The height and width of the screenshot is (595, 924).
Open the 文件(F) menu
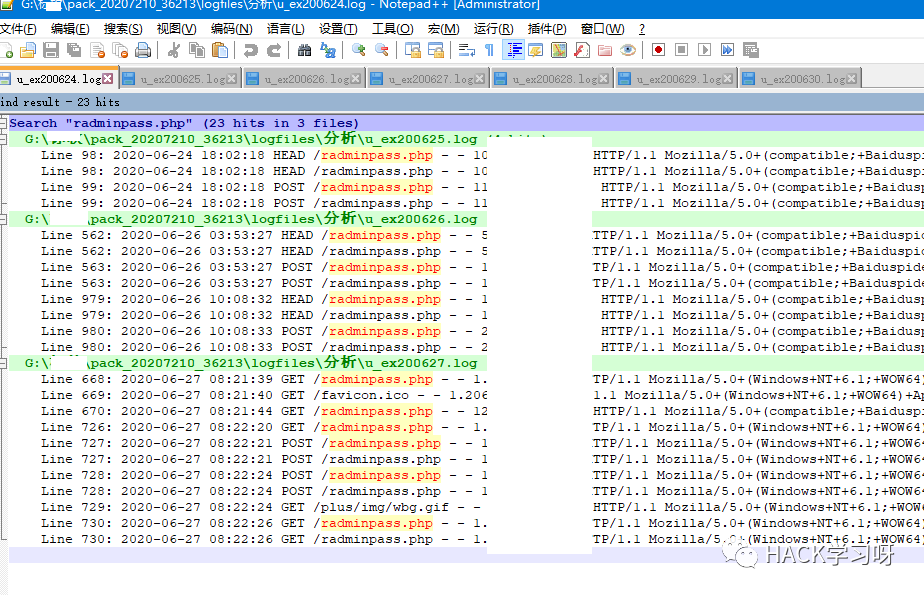click(x=18, y=29)
